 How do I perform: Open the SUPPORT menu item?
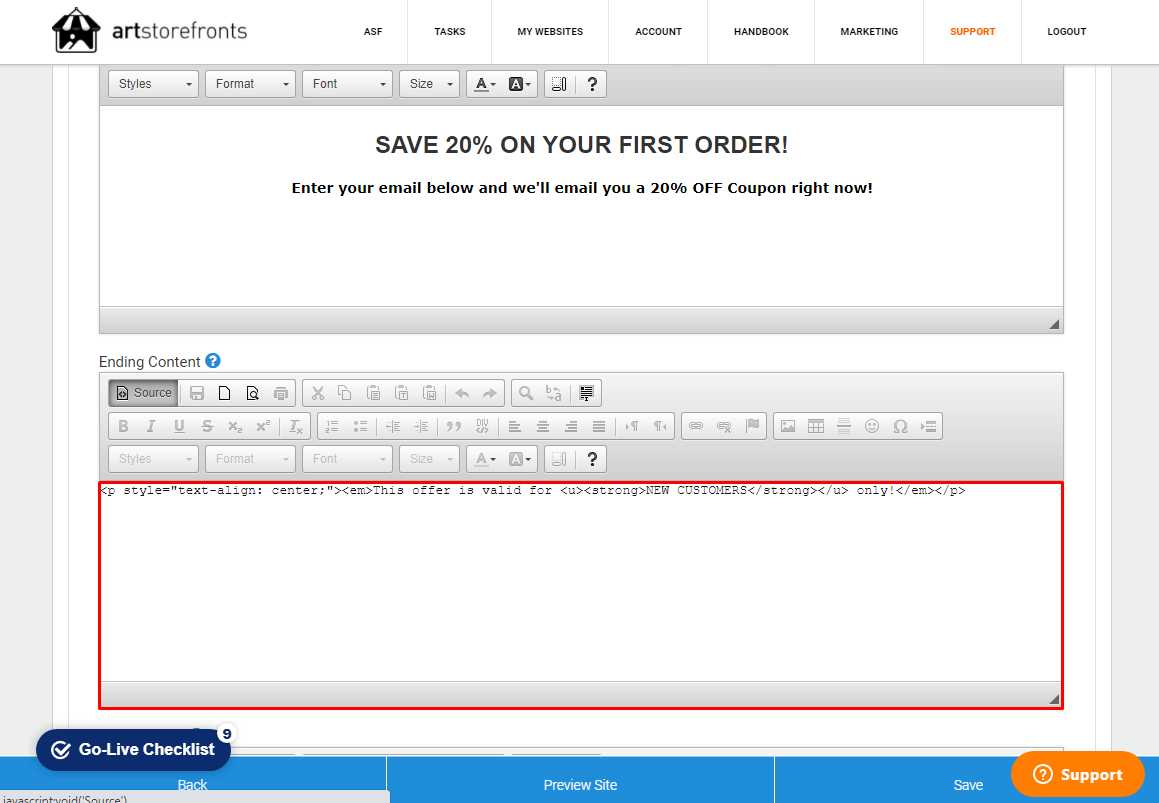(972, 32)
